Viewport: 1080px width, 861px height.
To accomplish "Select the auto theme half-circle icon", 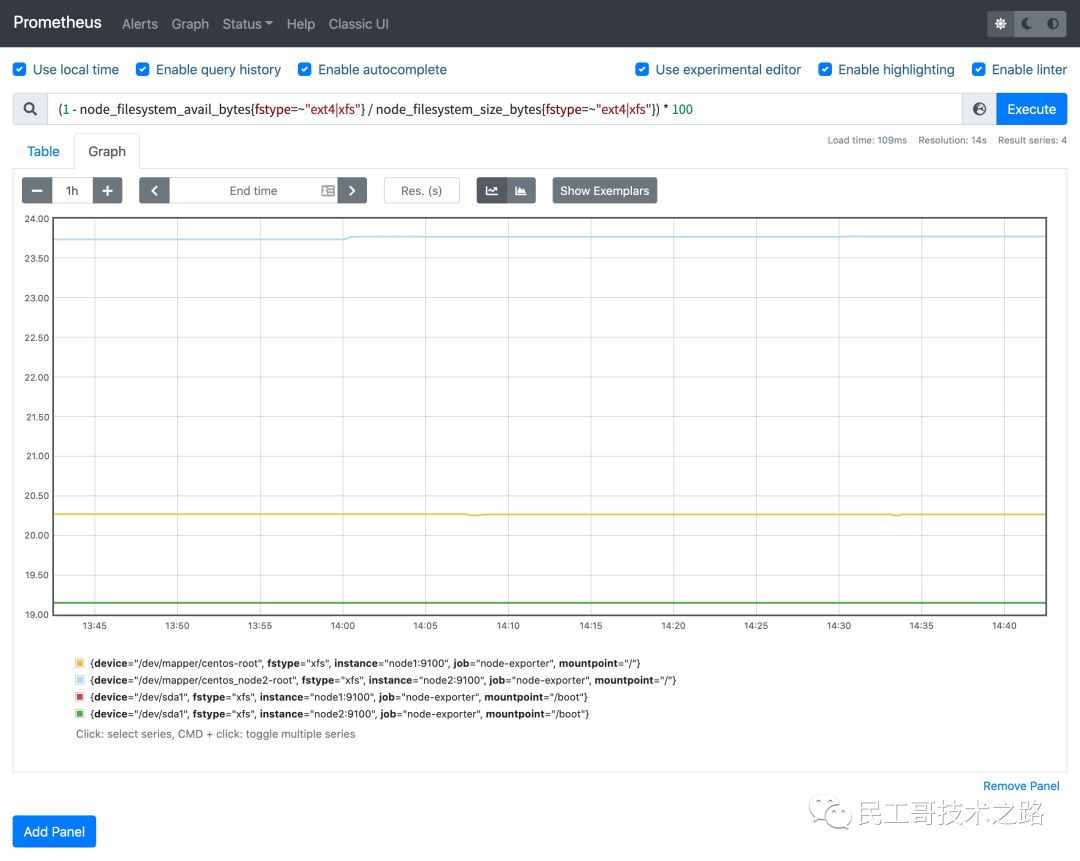I will click(1053, 23).
